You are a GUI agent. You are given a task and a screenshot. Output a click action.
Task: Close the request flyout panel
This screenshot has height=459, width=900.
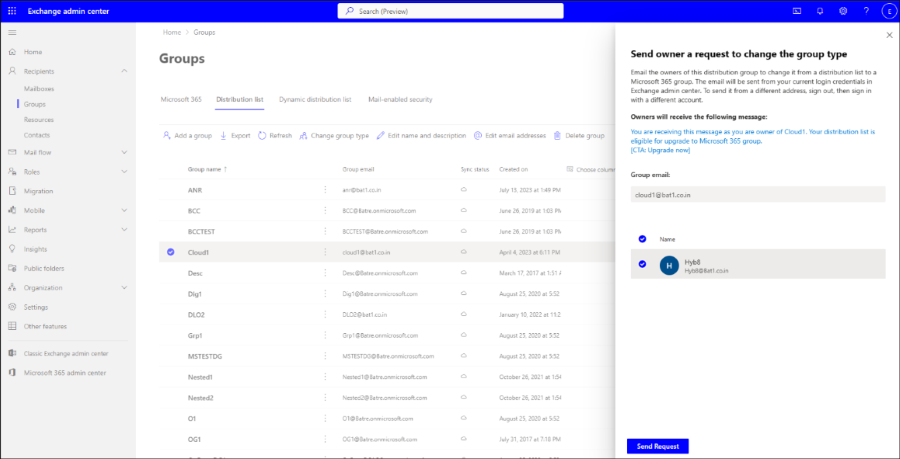tap(890, 36)
